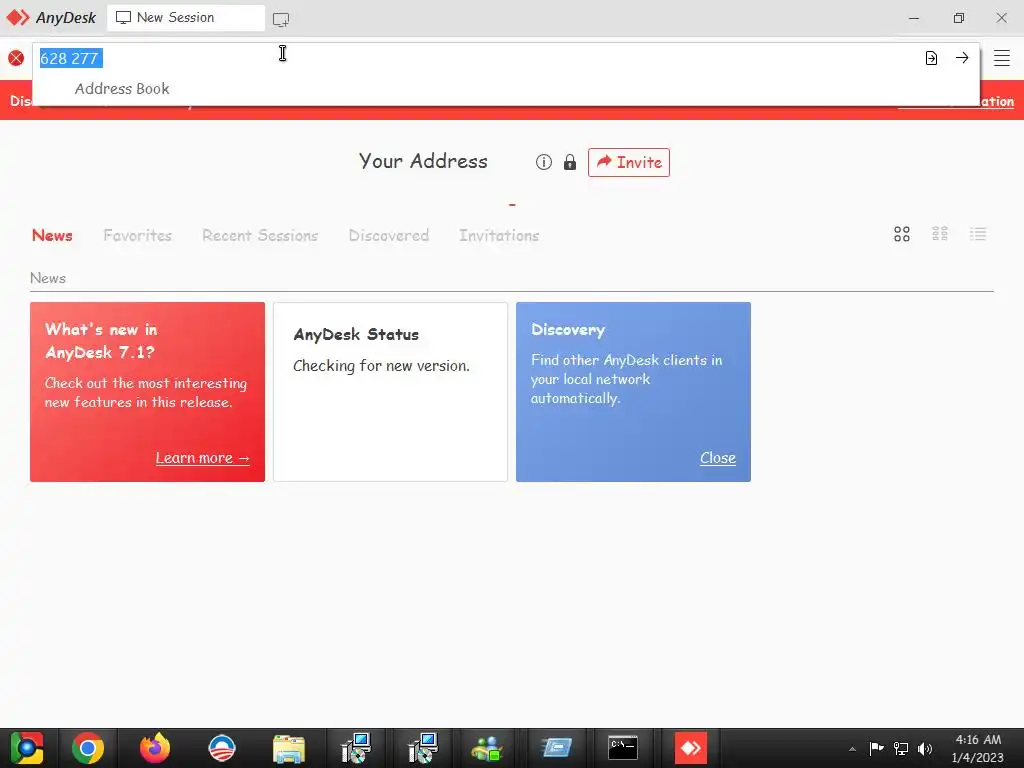Launch Google Chrome from the taskbar
Screen dimensions: 1024x768
88,748
